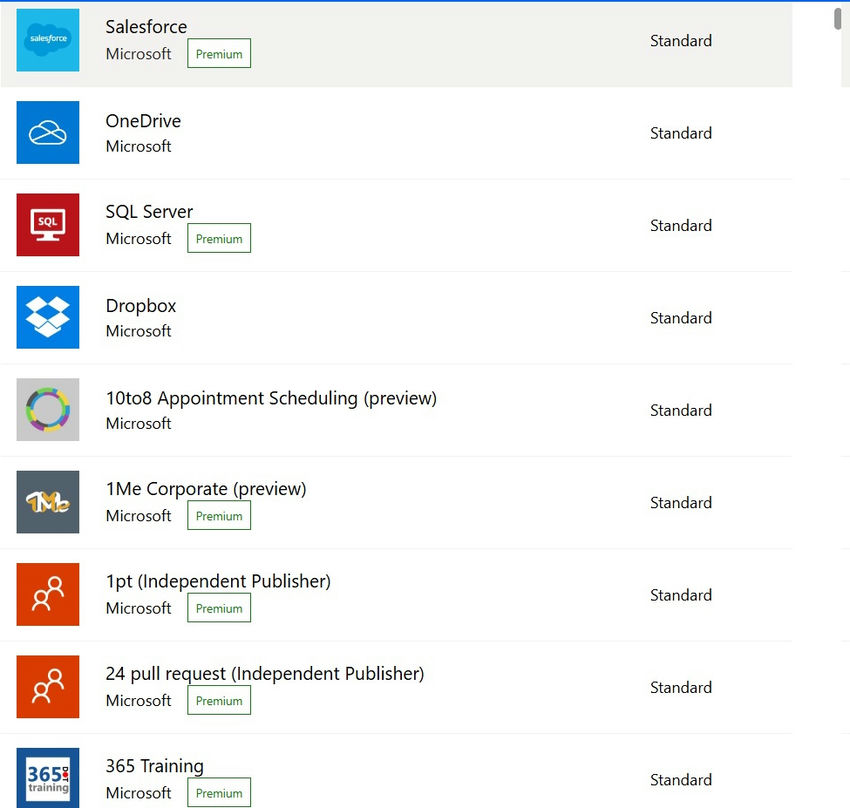Viewport: 850px width, 808px height.
Task: Select Premium badge under 1Me Corporate
Action: click(x=219, y=516)
